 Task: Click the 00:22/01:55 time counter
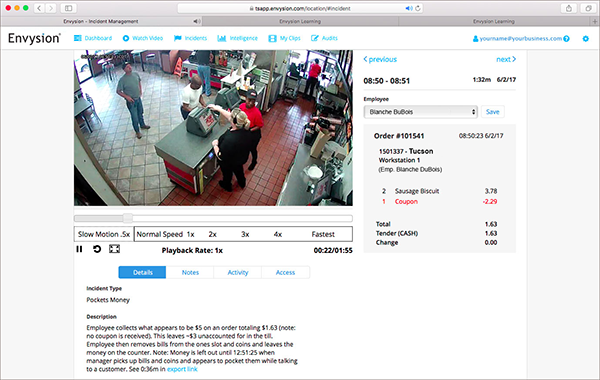coord(333,251)
